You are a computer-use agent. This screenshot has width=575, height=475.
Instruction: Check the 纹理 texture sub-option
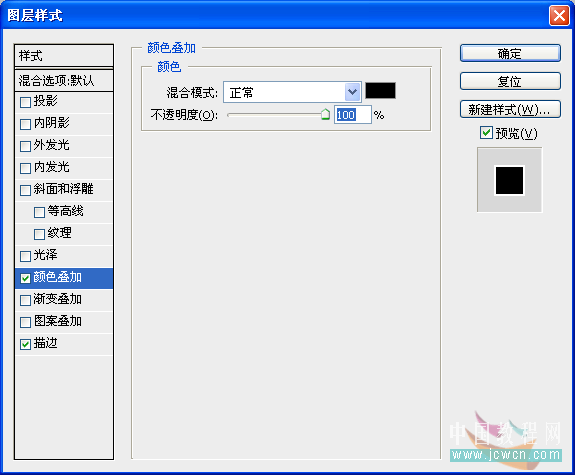(39, 234)
